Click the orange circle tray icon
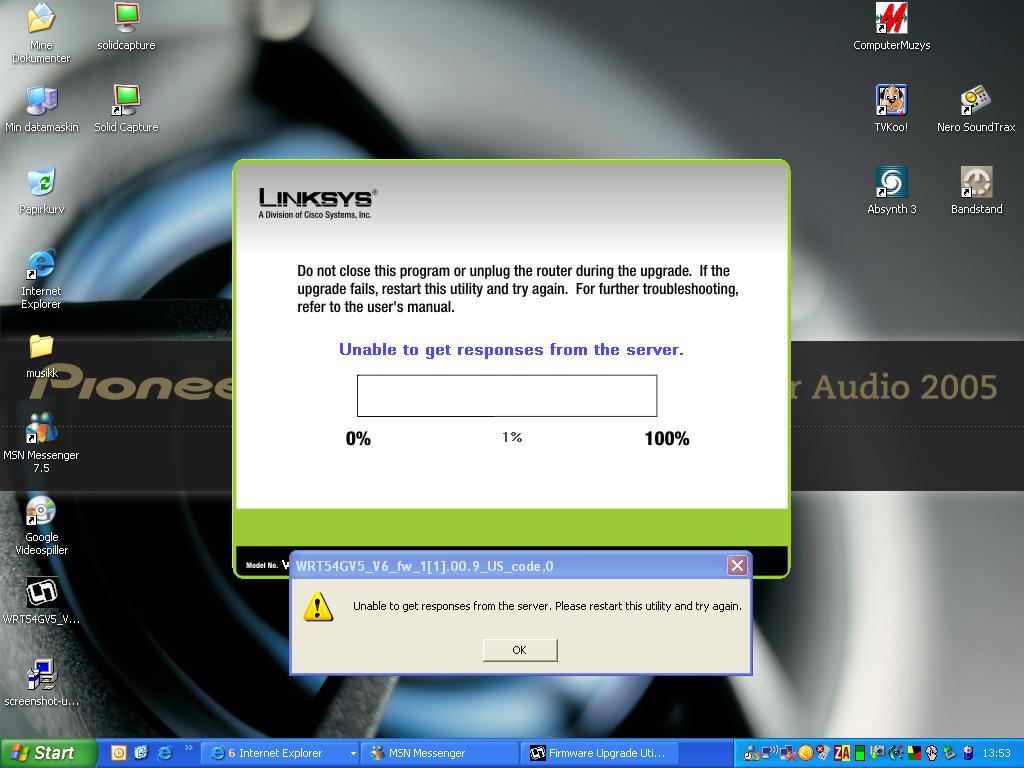The width and height of the screenshot is (1024, 768). [x=805, y=753]
